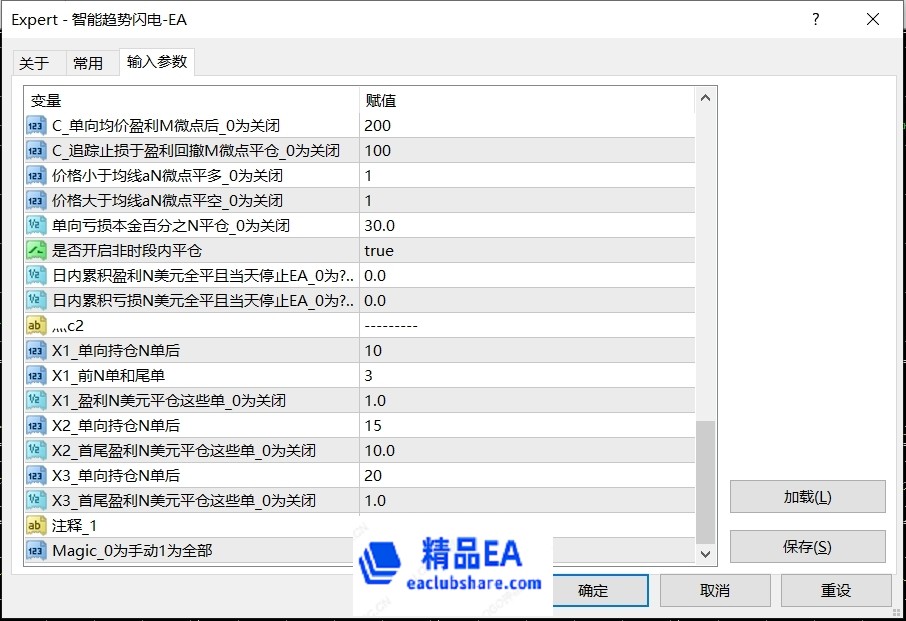Click the 保存(S) button
The width and height of the screenshot is (906, 621).
(x=807, y=546)
